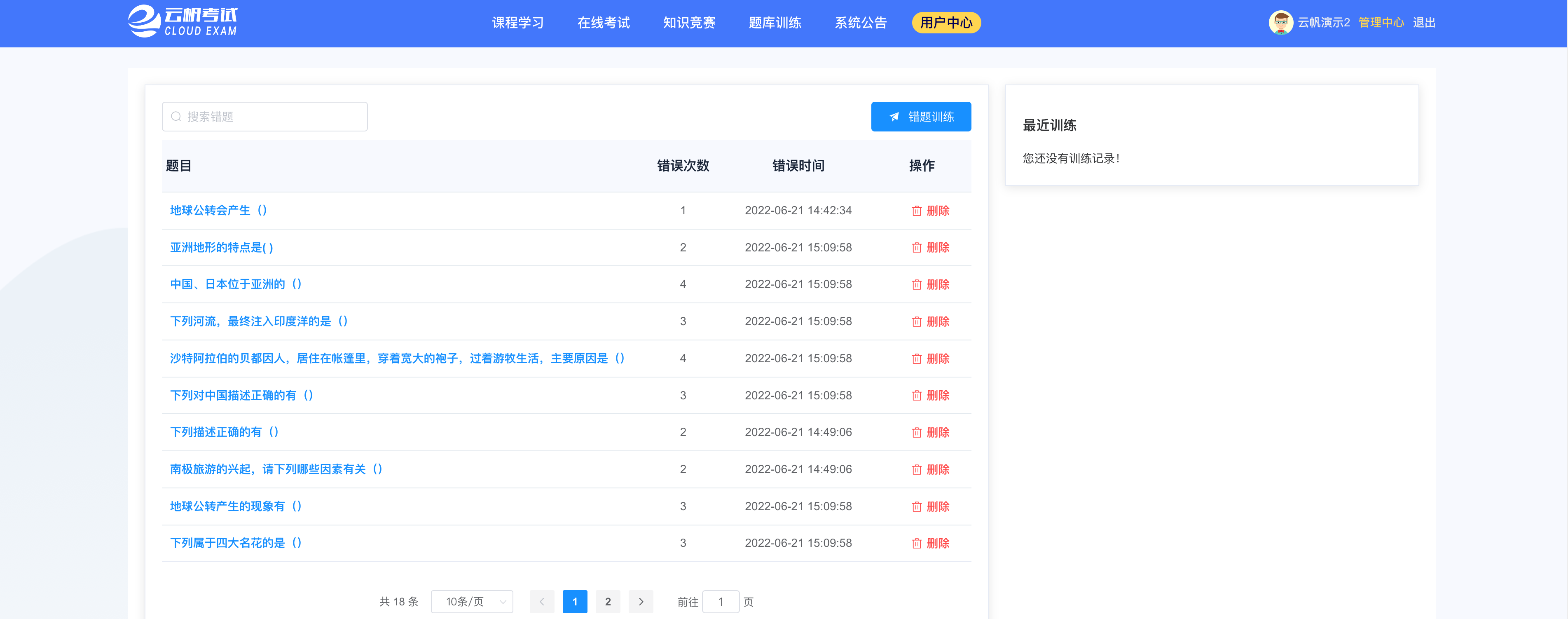Click 退出 to log out
The height and width of the screenshot is (619, 1568).
pos(1424,23)
